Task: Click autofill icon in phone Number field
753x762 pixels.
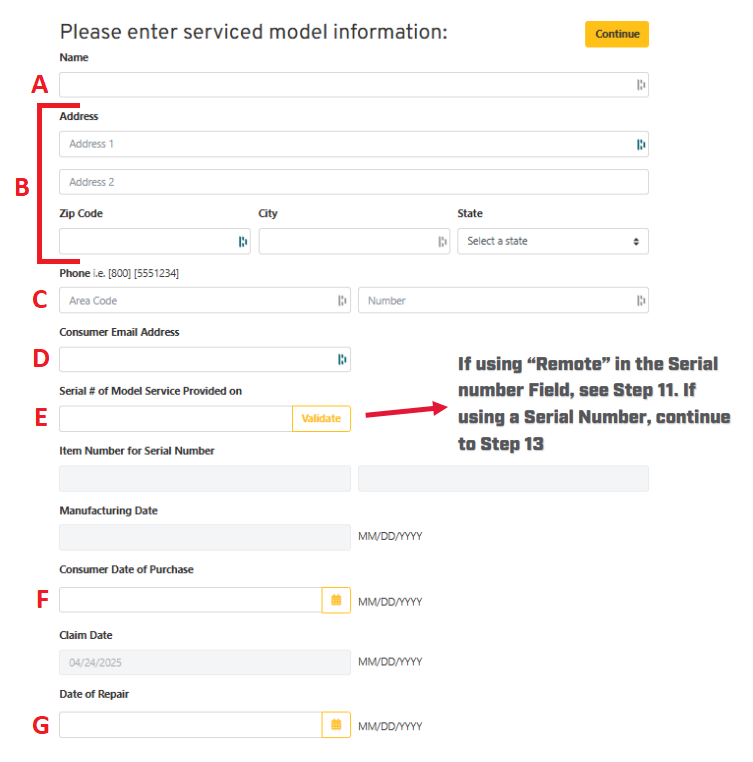Action: [641, 301]
